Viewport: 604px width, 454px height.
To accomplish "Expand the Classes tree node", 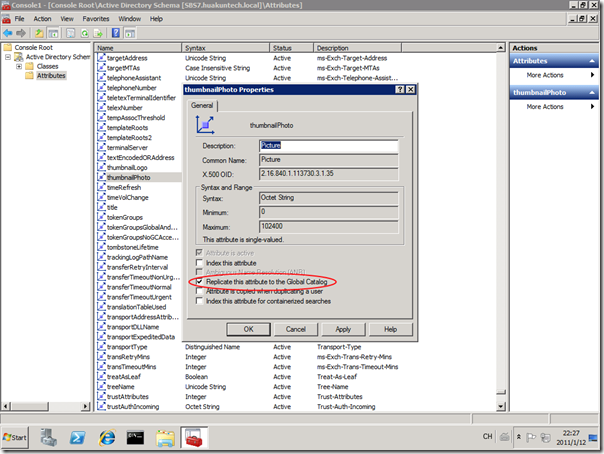I will pos(19,66).
